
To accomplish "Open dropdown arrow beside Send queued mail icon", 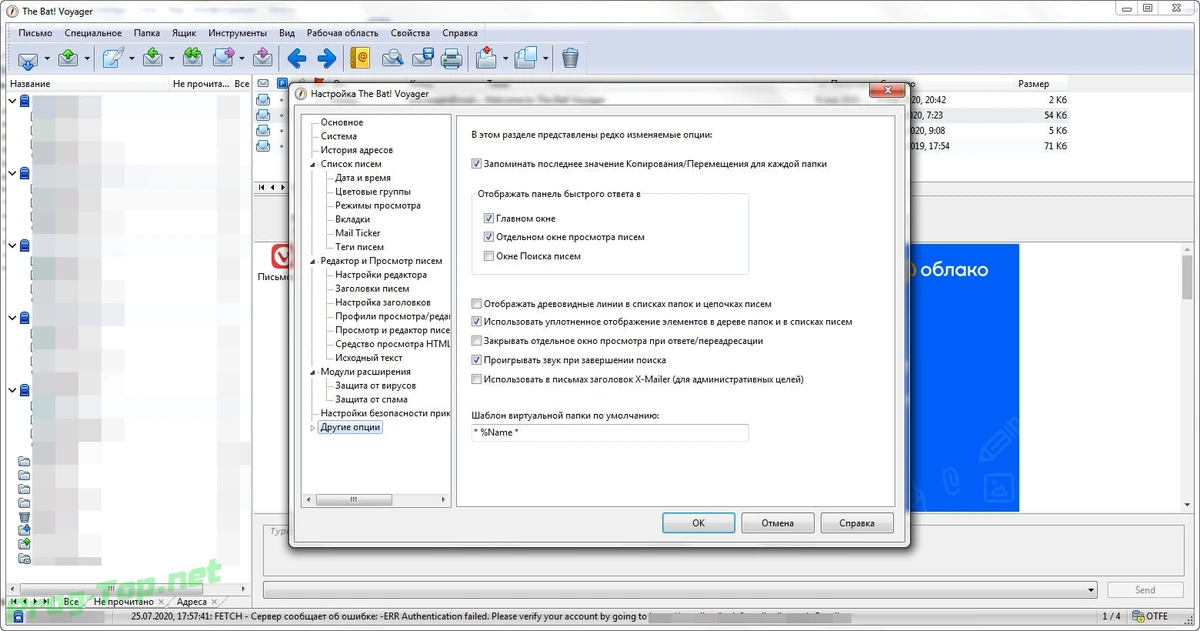I will click(x=87, y=58).
